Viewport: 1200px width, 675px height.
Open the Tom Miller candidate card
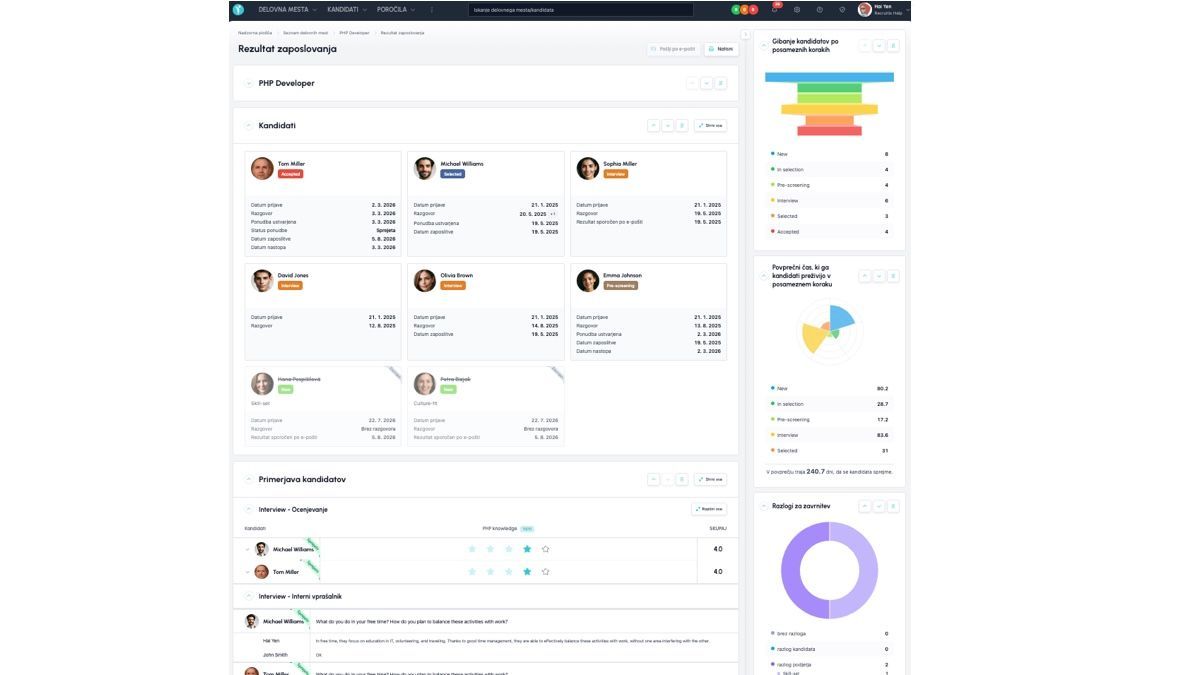(x=322, y=204)
